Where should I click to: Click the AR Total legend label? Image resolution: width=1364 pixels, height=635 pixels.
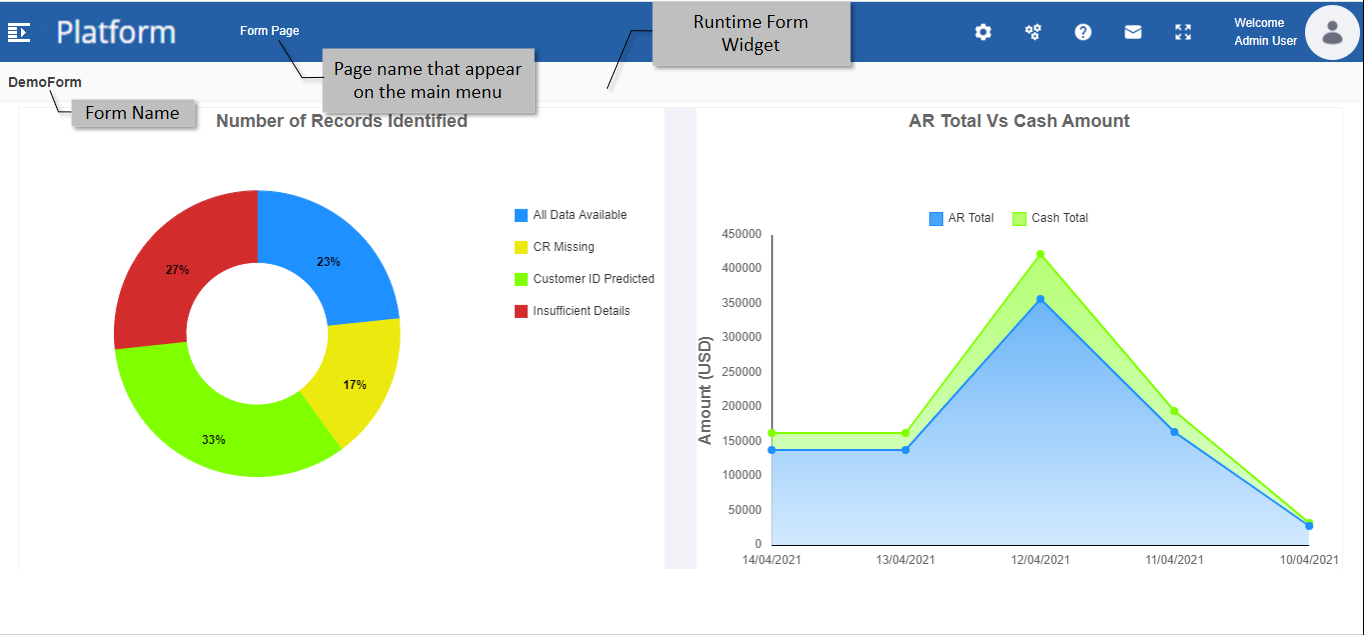click(971, 218)
